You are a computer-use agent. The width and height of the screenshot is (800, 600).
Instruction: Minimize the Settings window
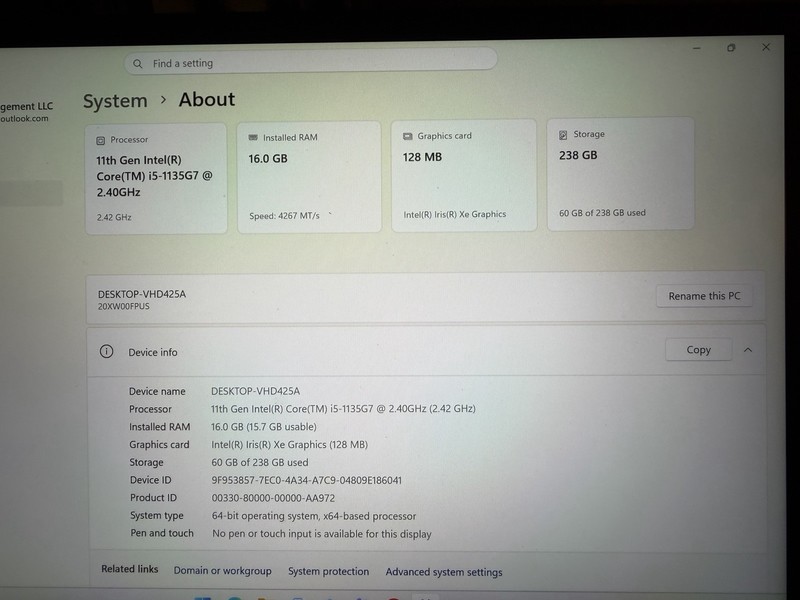coord(697,48)
